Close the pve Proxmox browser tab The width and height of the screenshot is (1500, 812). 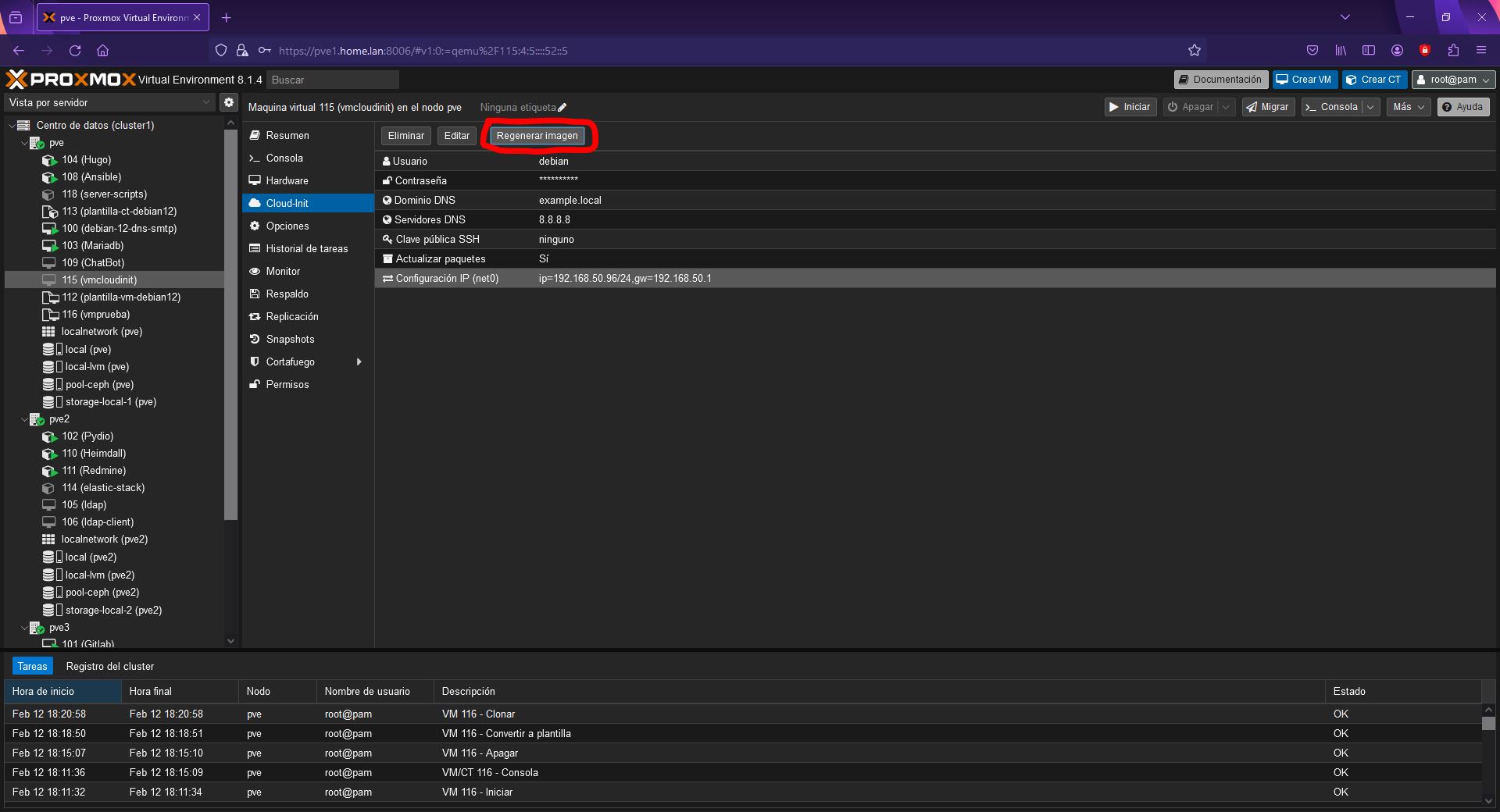(x=197, y=17)
